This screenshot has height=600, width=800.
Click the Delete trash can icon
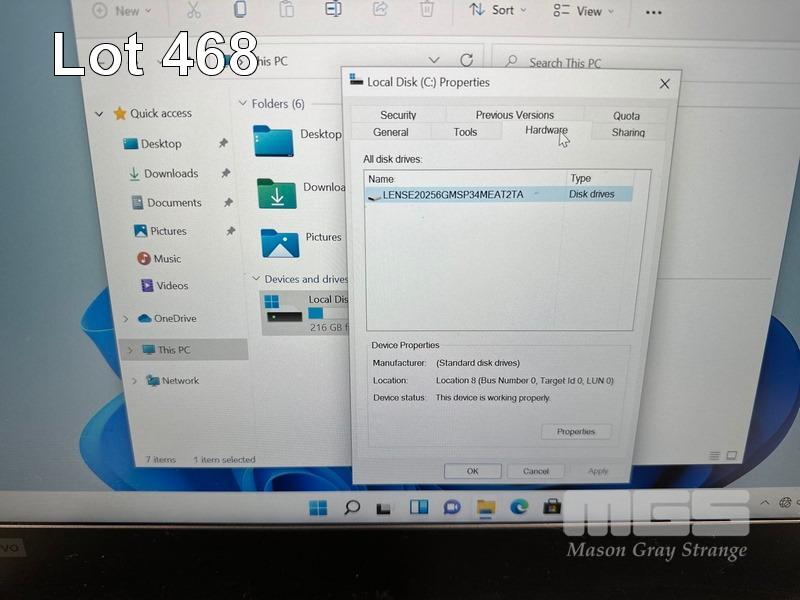click(x=427, y=10)
